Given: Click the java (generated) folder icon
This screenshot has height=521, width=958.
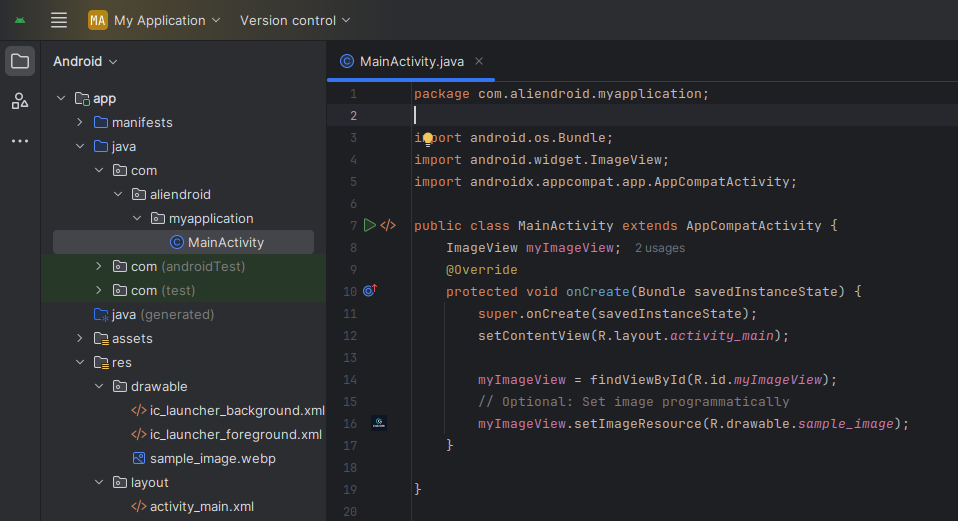Looking at the screenshot, I should 101,315.
